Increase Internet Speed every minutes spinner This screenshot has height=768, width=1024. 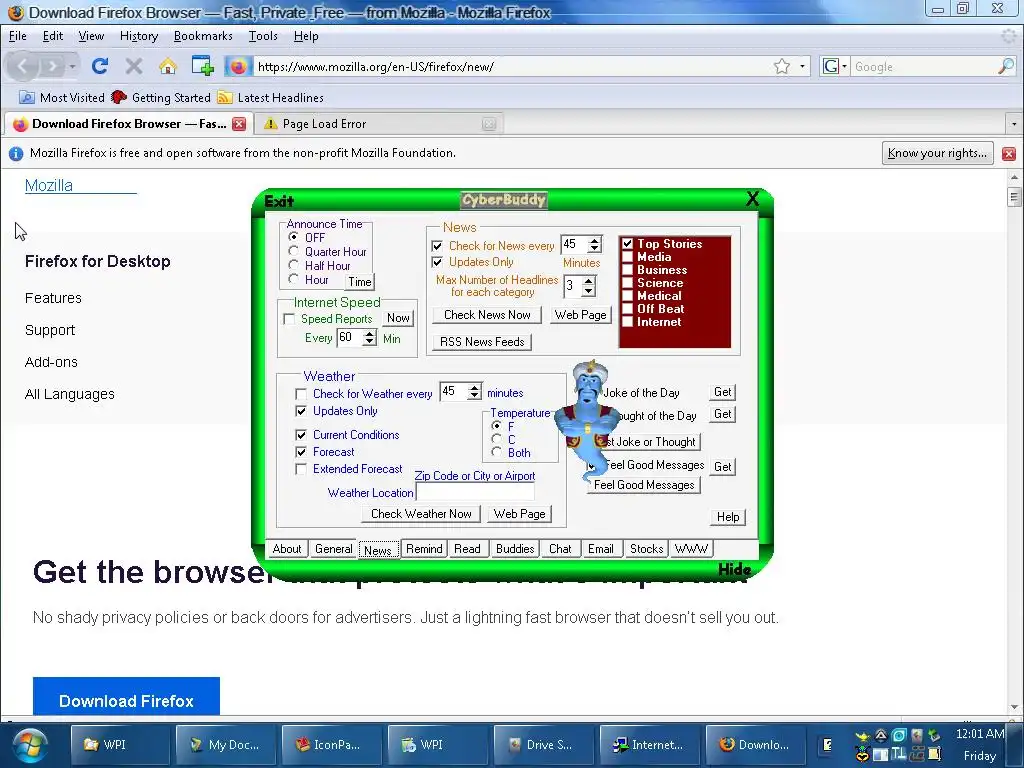(x=370, y=333)
